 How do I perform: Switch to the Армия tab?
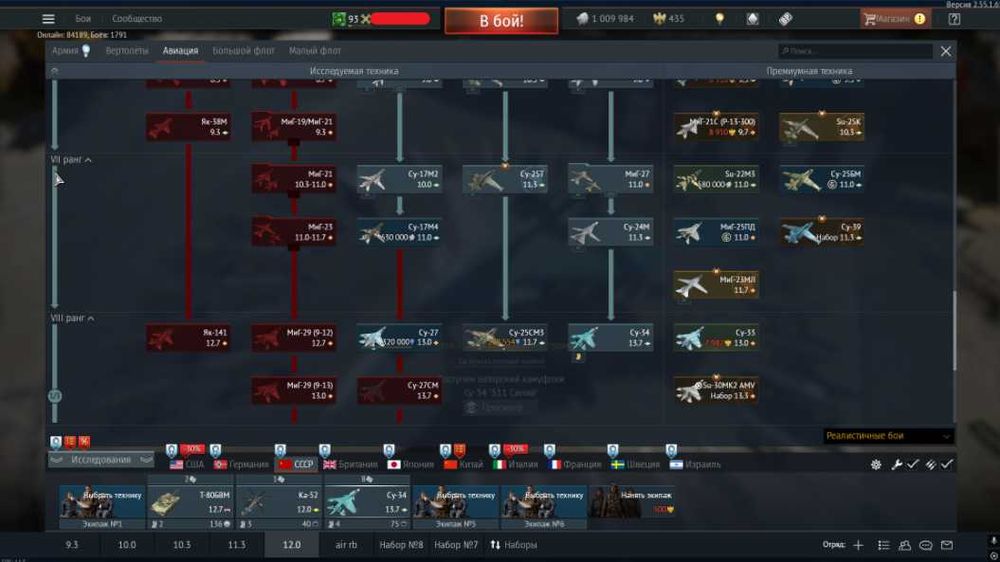pyautogui.click(x=71, y=50)
